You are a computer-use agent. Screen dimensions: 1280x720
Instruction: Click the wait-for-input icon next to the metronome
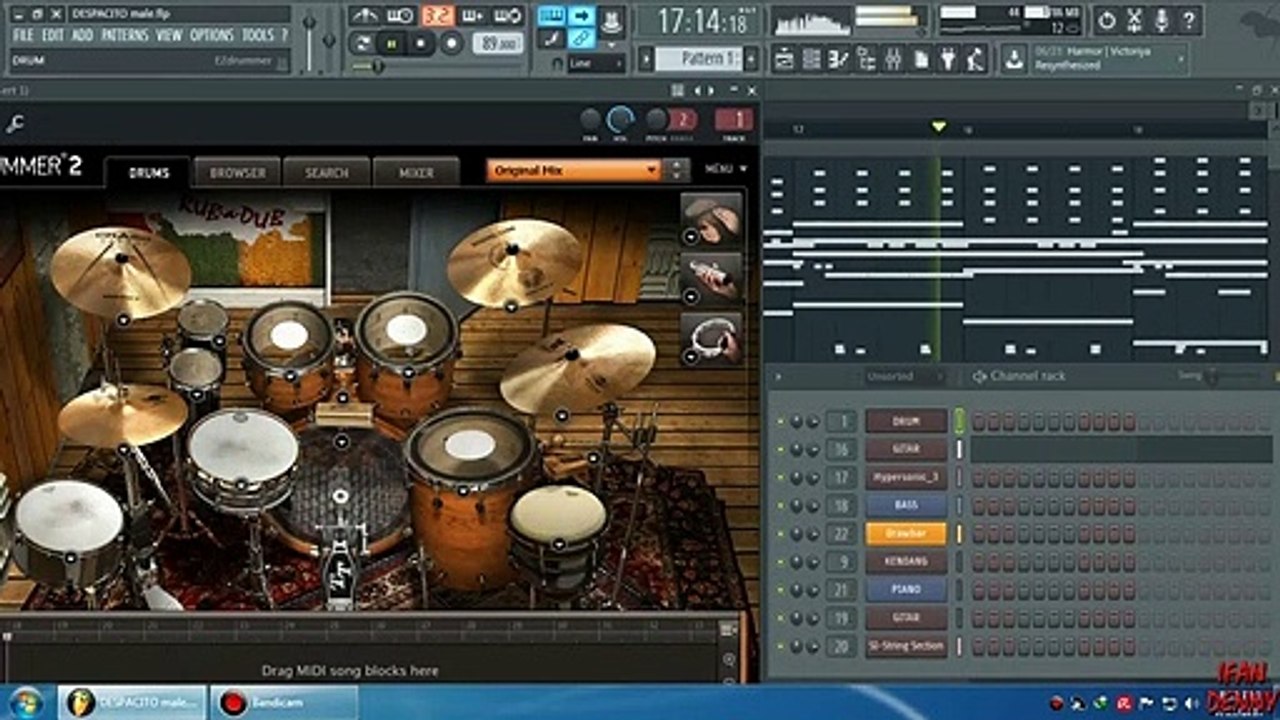click(400, 16)
